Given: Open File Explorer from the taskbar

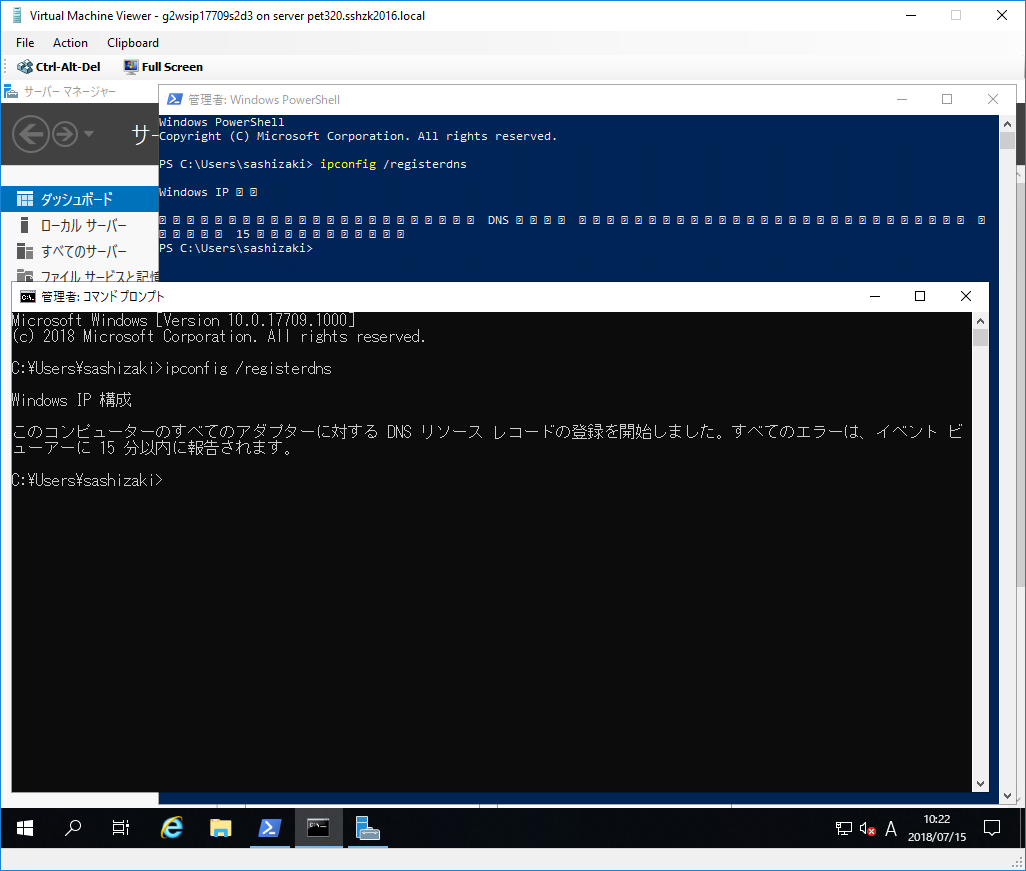Looking at the screenshot, I should point(220,828).
